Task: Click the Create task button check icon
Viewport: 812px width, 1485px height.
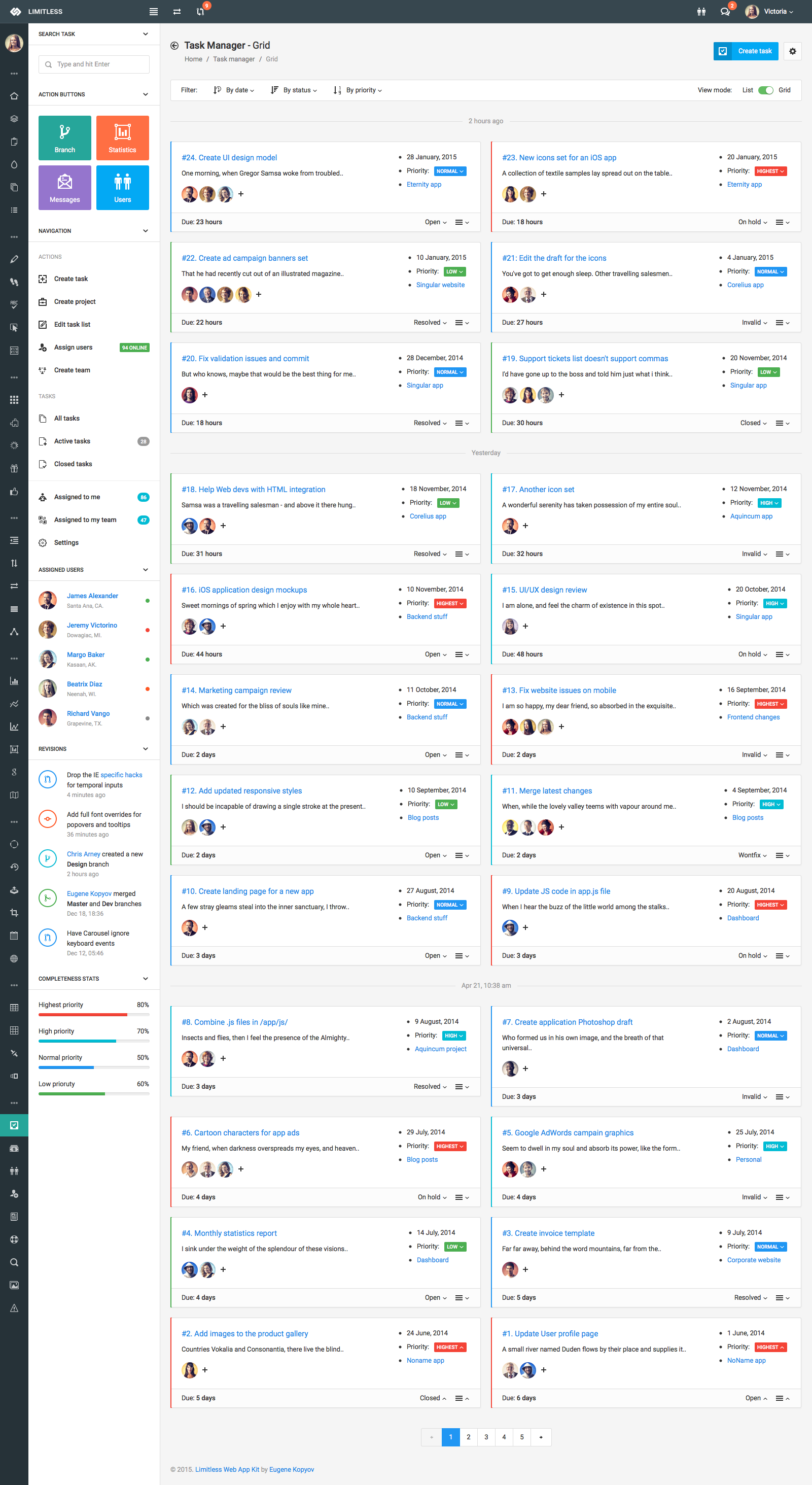Action: [x=723, y=51]
